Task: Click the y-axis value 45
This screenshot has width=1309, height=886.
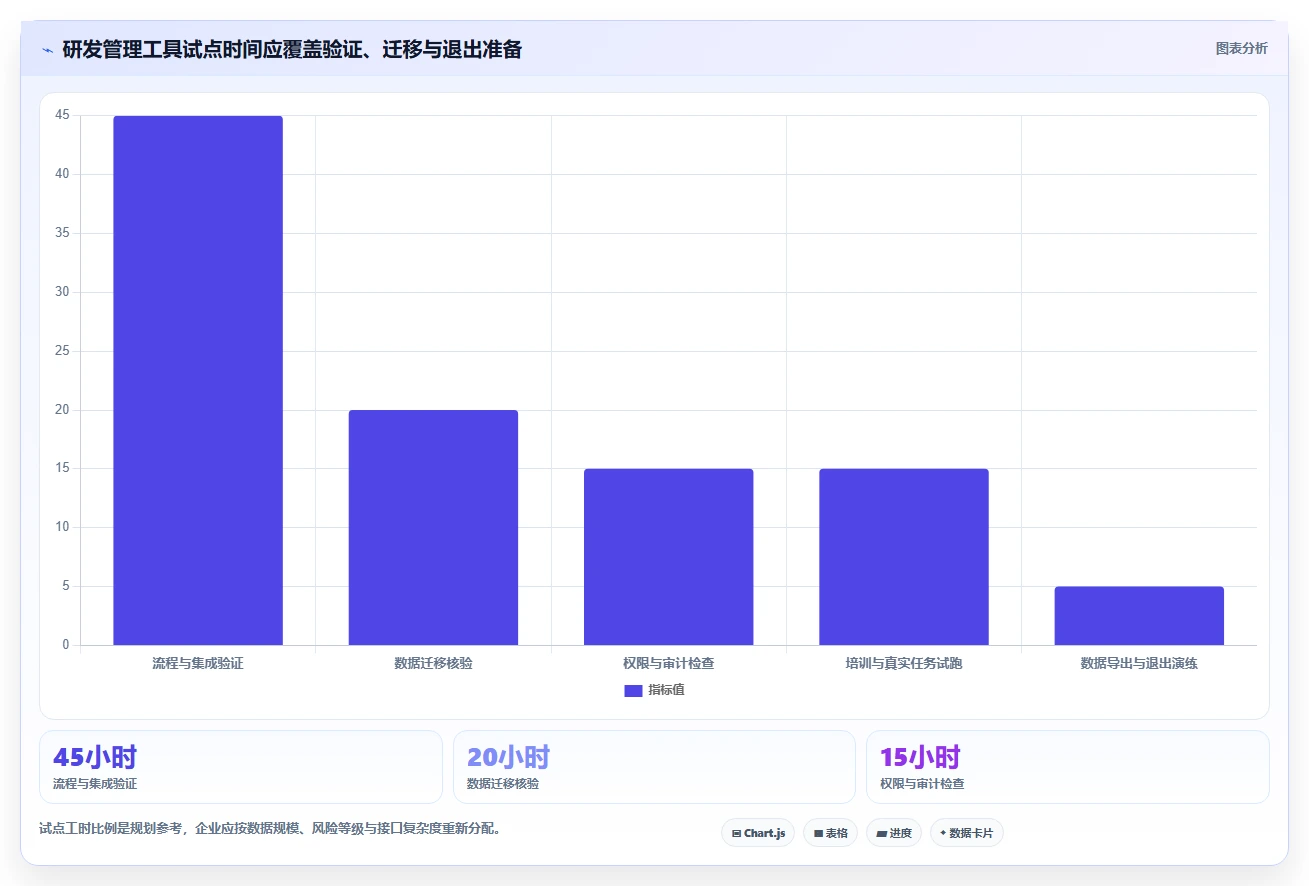Action: pos(62,115)
